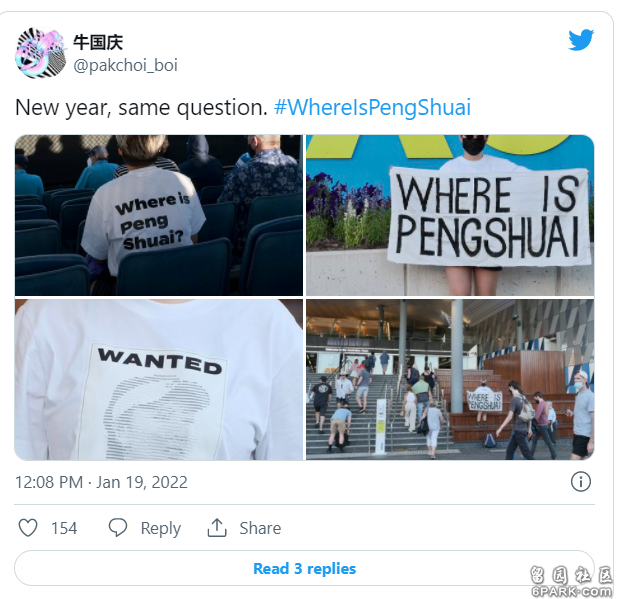Click the Twitter bird logo

point(581,40)
